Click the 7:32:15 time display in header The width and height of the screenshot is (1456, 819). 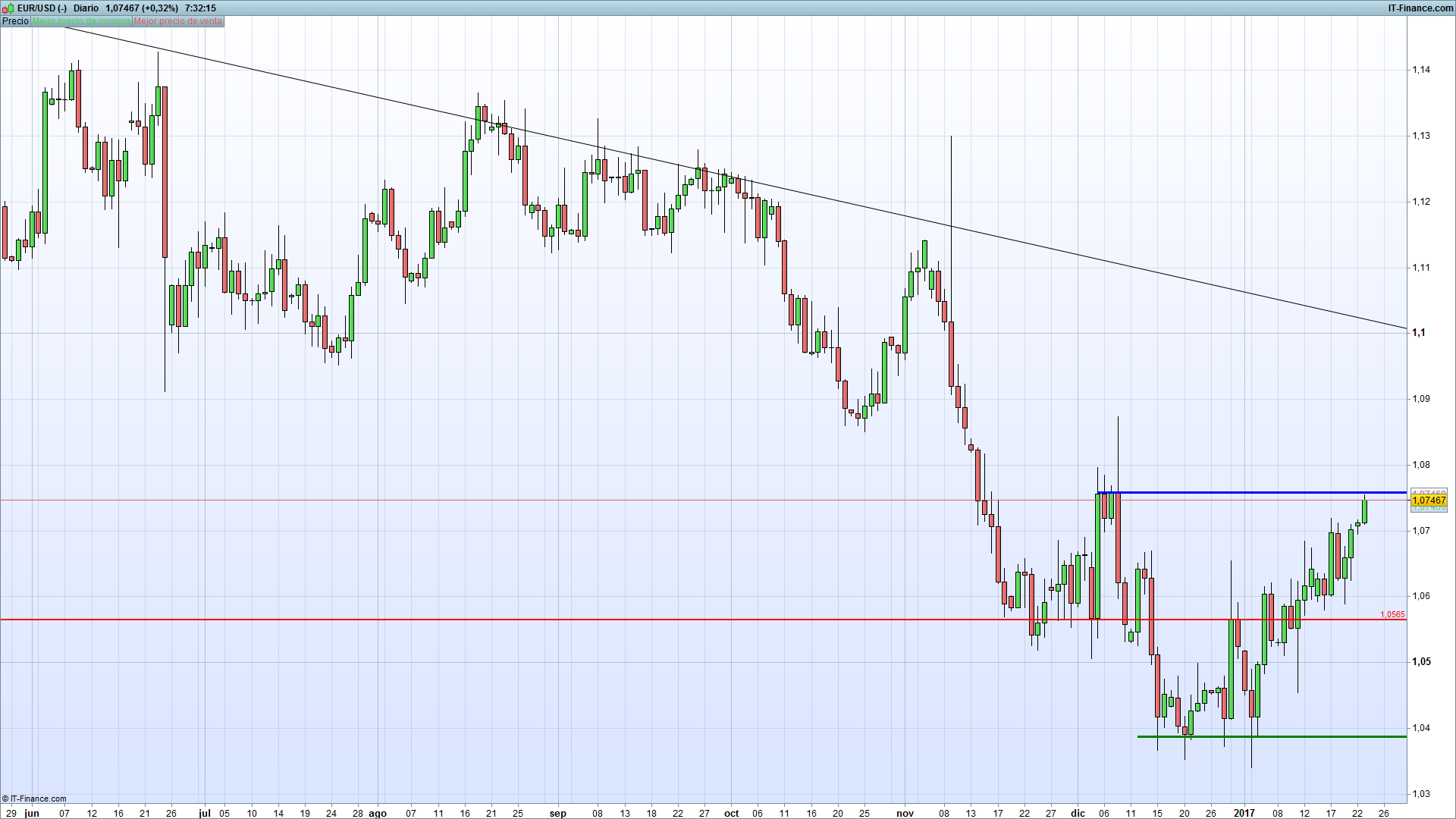[200, 8]
